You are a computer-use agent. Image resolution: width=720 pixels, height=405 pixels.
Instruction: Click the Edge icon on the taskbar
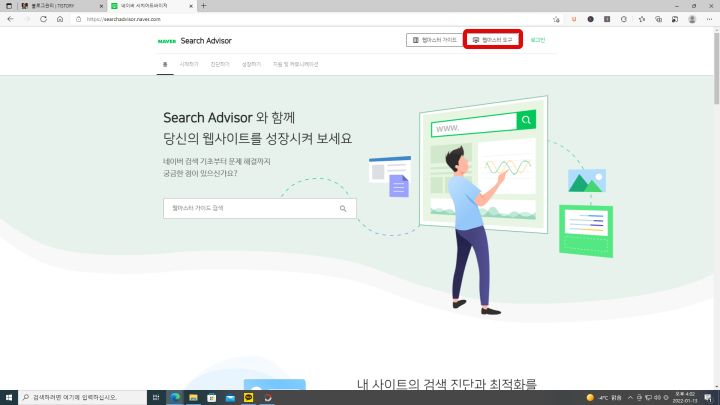[x=175, y=398]
